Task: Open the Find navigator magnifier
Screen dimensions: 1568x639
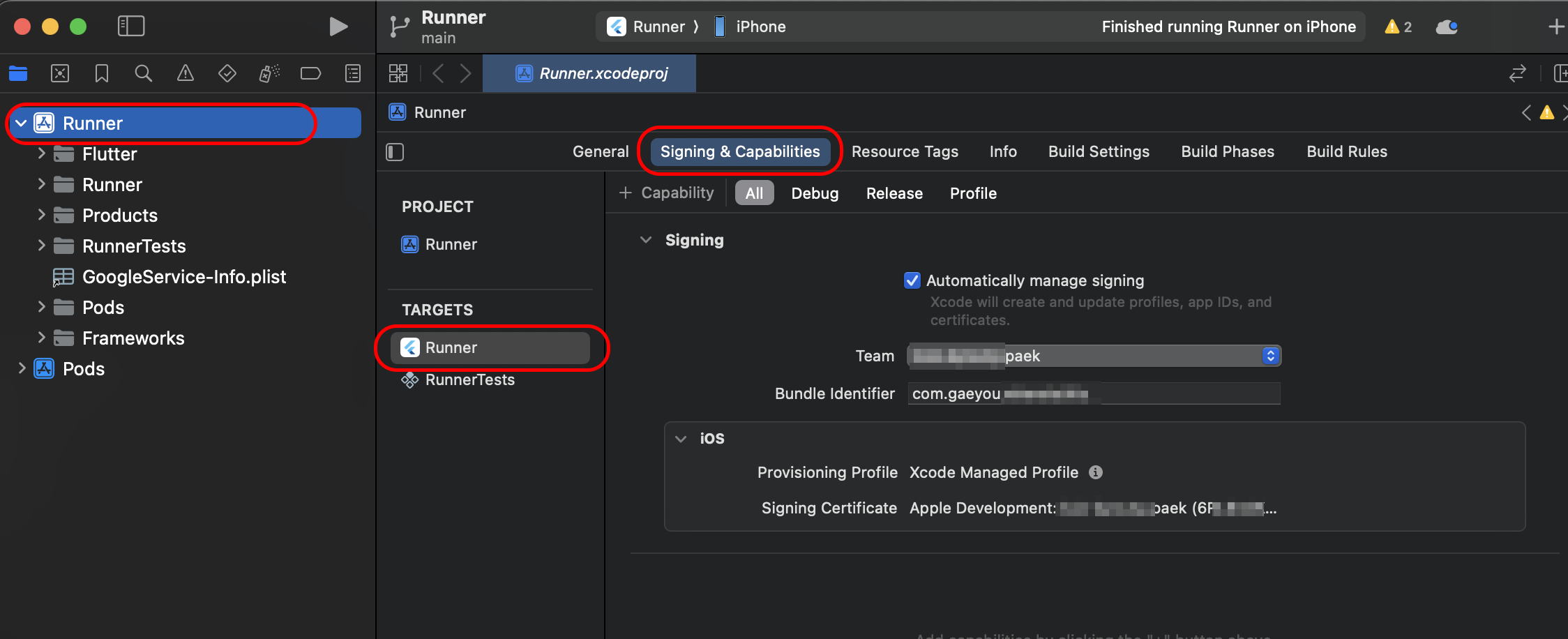Action: point(144,73)
